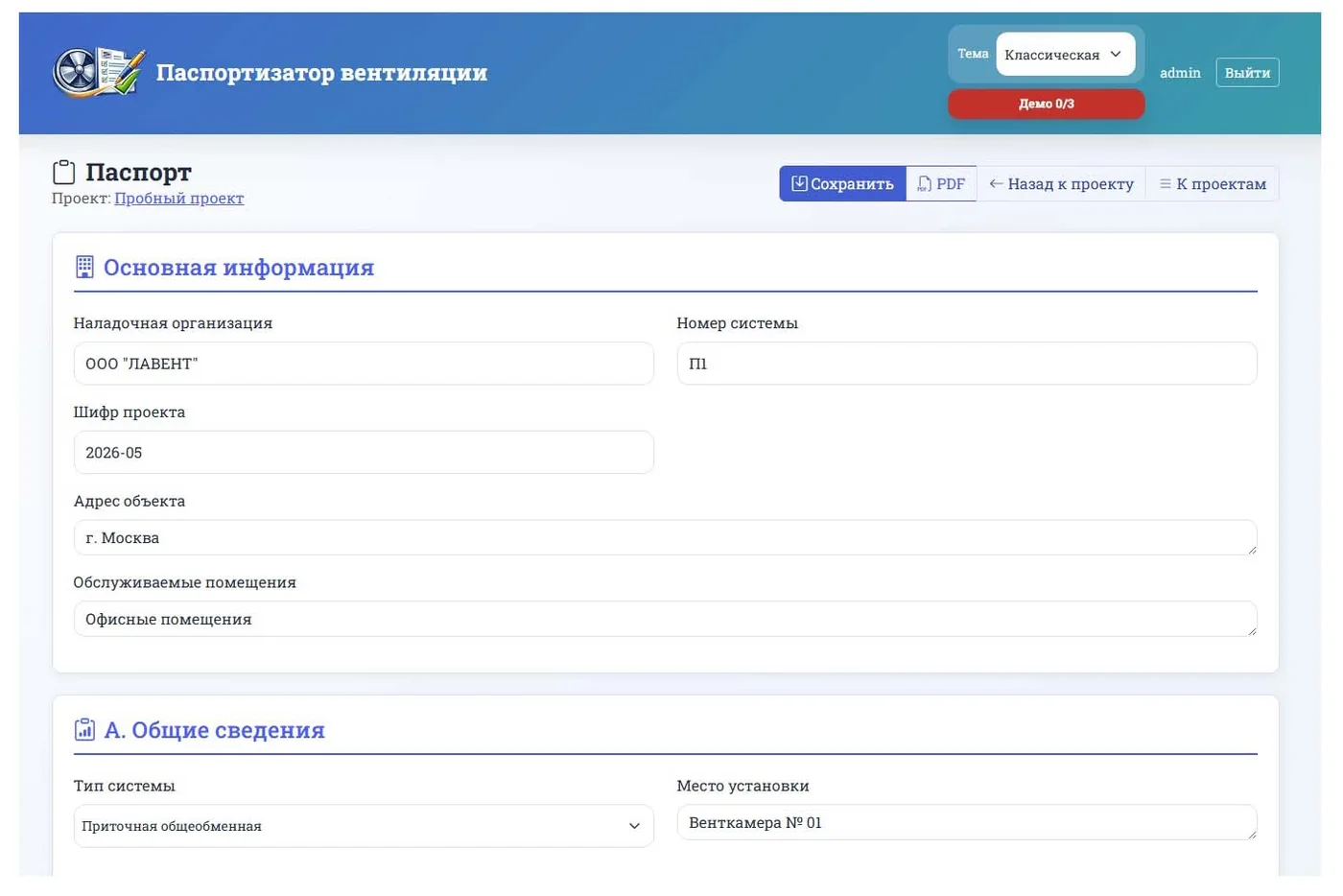Click the Тема label in header

[973, 54]
